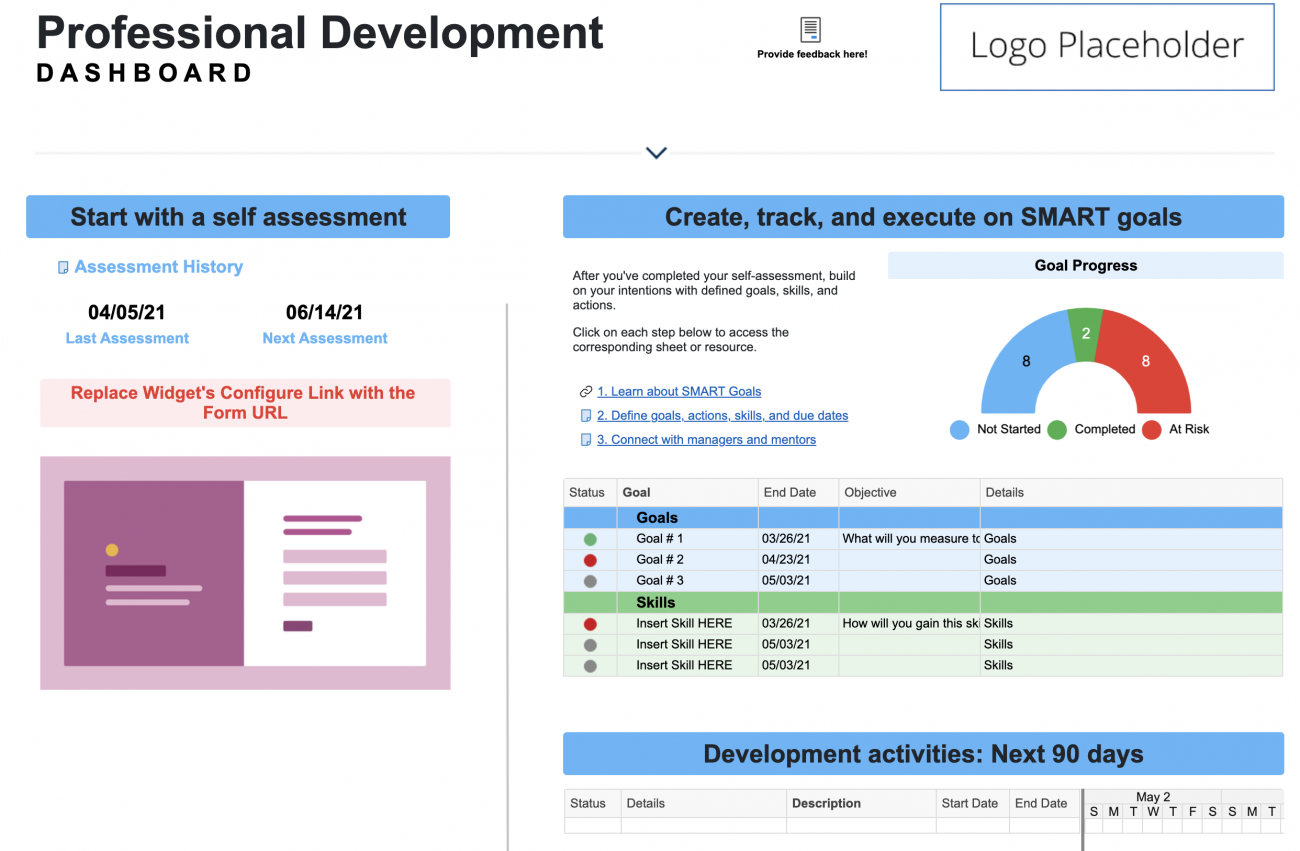Toggle the red at-risk dot on Insert Skill HERE
Screen dimensions: 1300x851
point(590,622)
